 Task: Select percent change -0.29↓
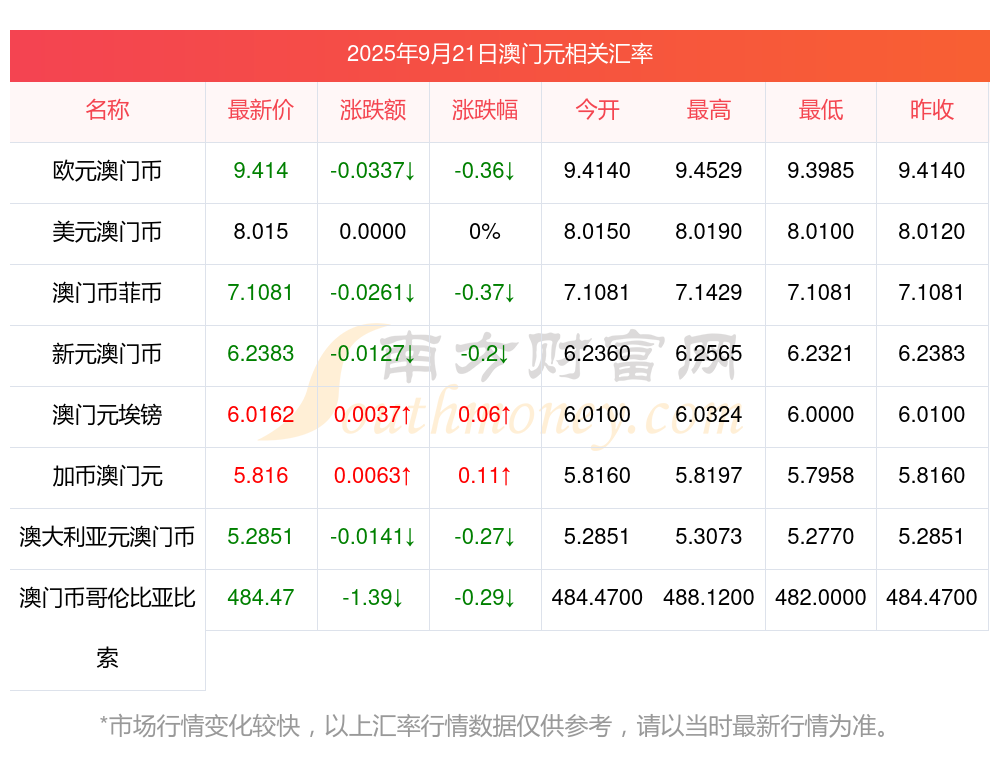[485, 598]
